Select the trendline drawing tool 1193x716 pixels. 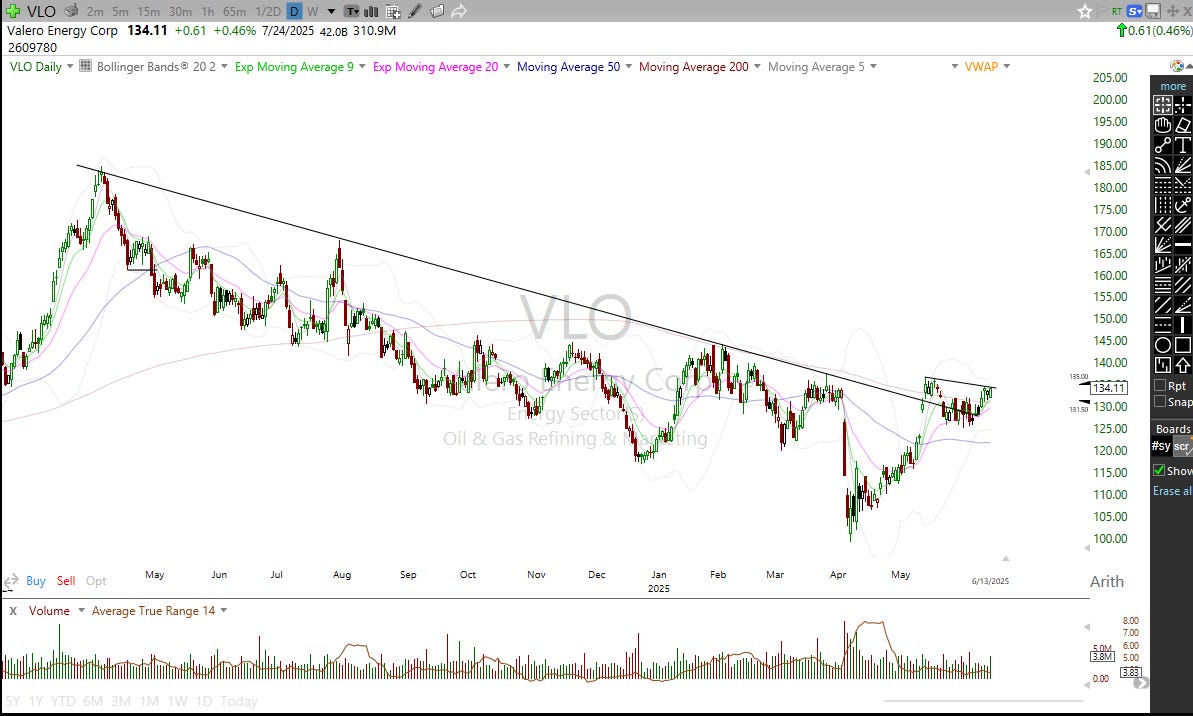[1163, 145]
